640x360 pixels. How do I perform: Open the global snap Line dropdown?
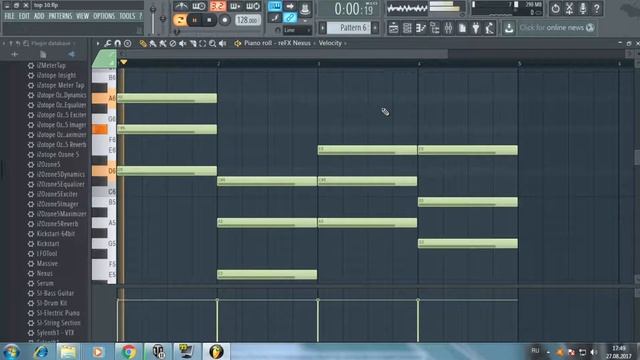pos(297,30)
